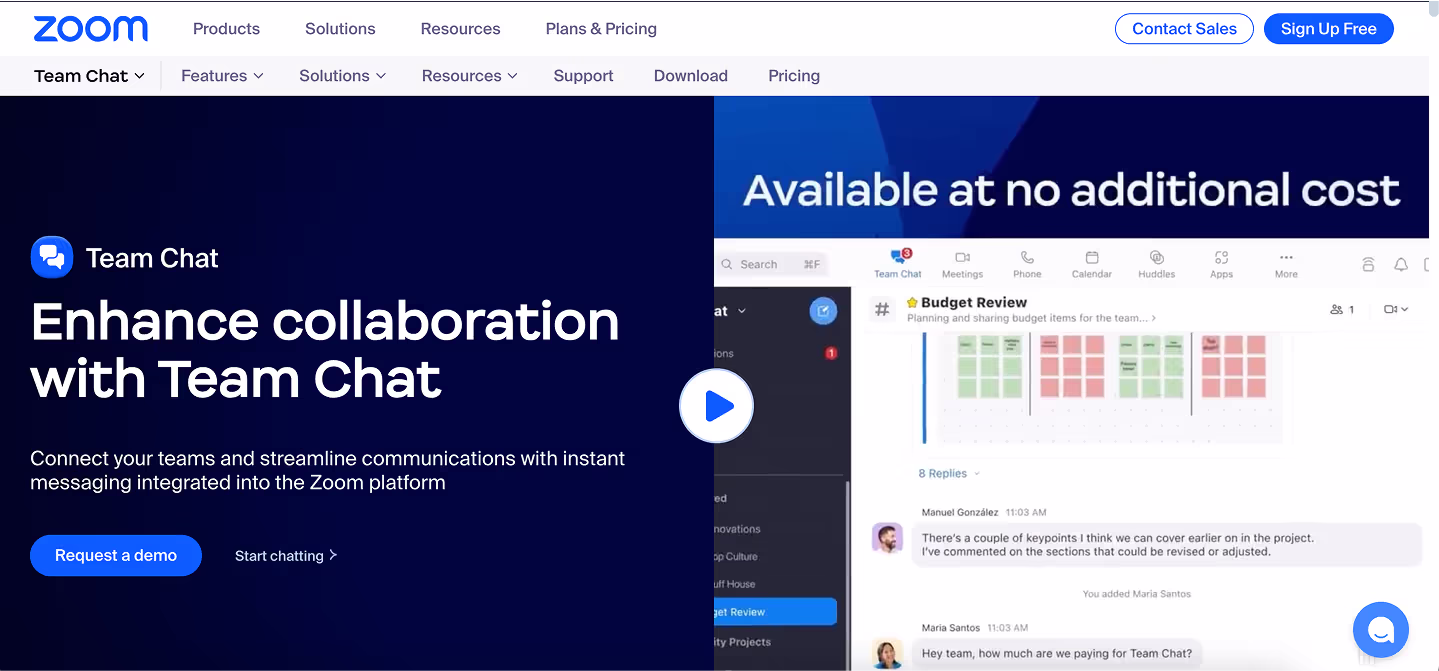
Task: Click the Contact Sales button
Action: pos(1184,29)
